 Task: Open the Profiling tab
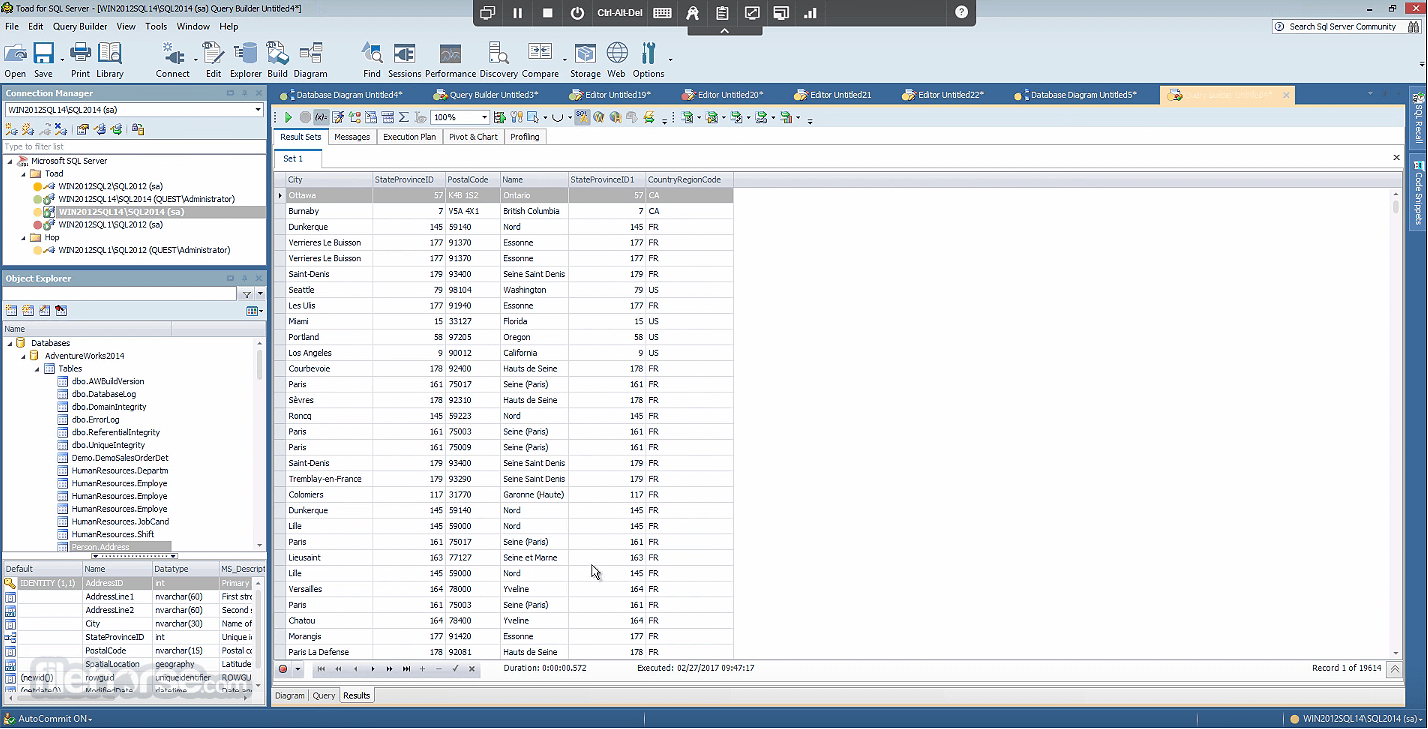point(525,137)
